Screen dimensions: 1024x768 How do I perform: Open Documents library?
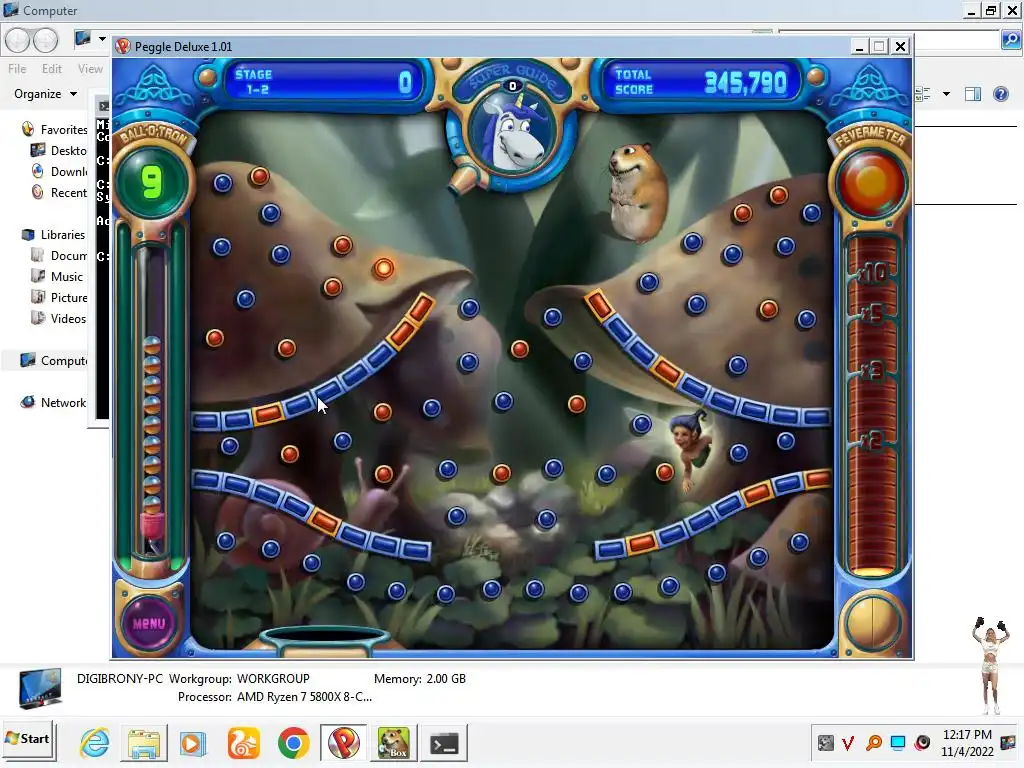(x=59, y=255)
